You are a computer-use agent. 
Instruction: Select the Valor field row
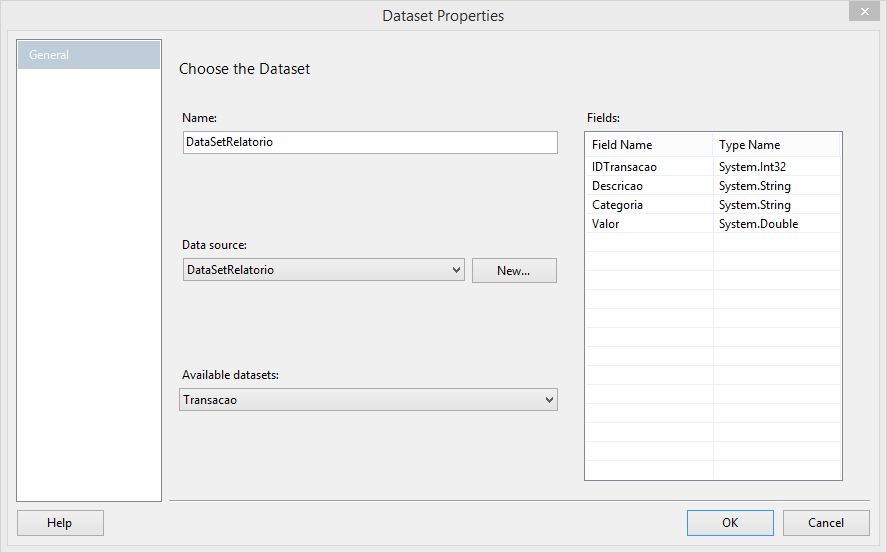click(x=713, y=224)
